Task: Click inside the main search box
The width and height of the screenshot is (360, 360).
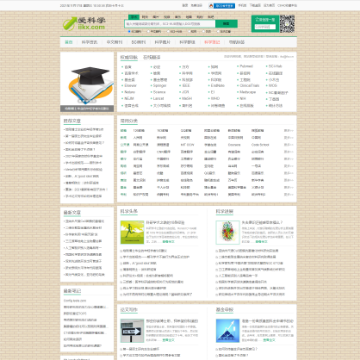Action: pos(170,24)
